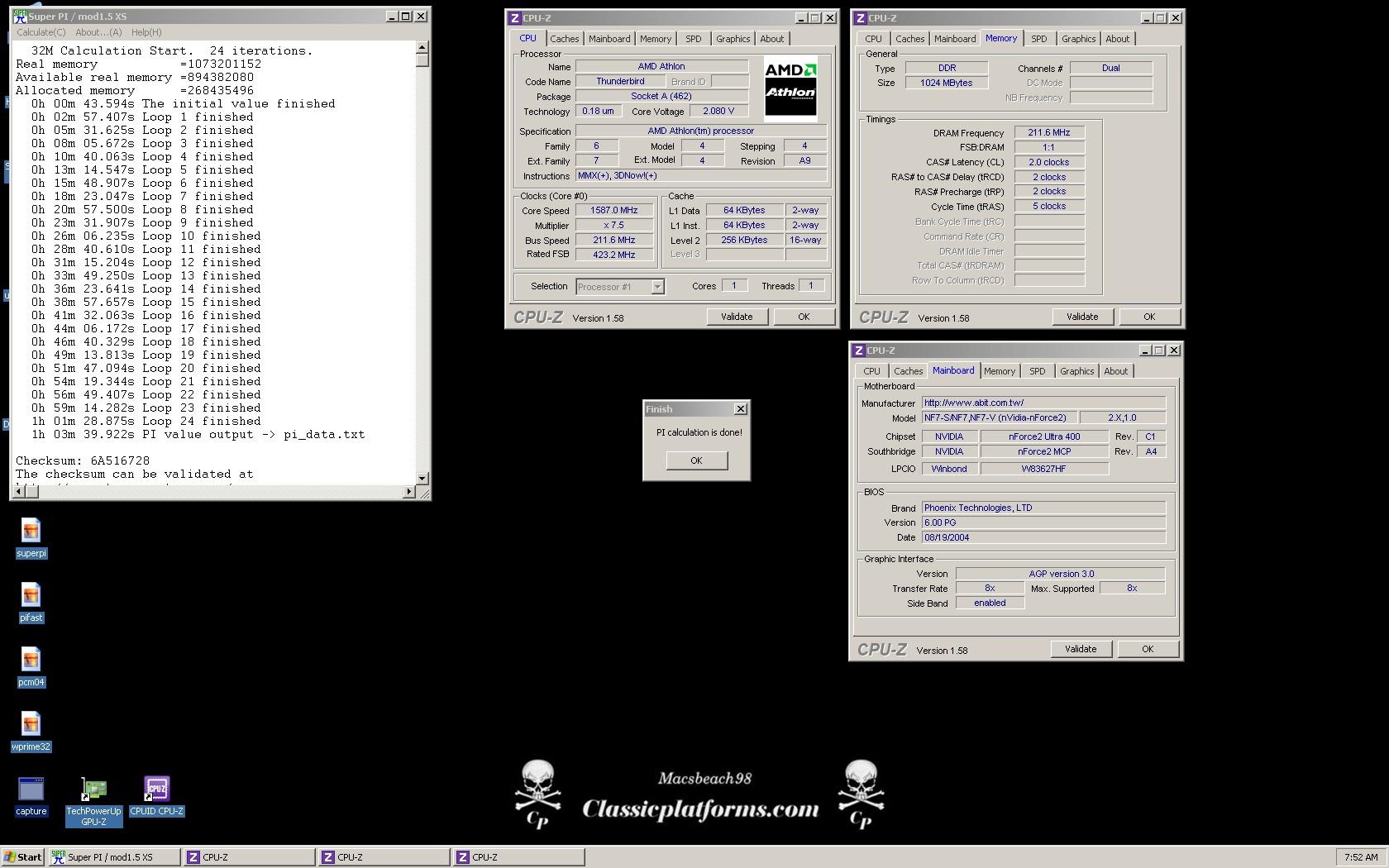The image size is (1389, 868).
Task: Click CPU-Z Memory window title icon
Action: (860, 17)
